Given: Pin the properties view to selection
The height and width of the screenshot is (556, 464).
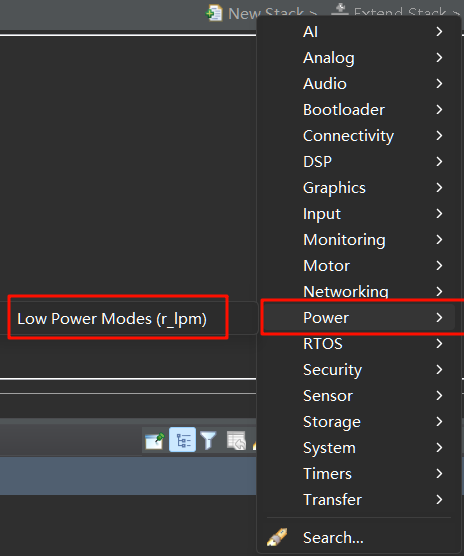Looking at the screenshot, I should (155, 440).
